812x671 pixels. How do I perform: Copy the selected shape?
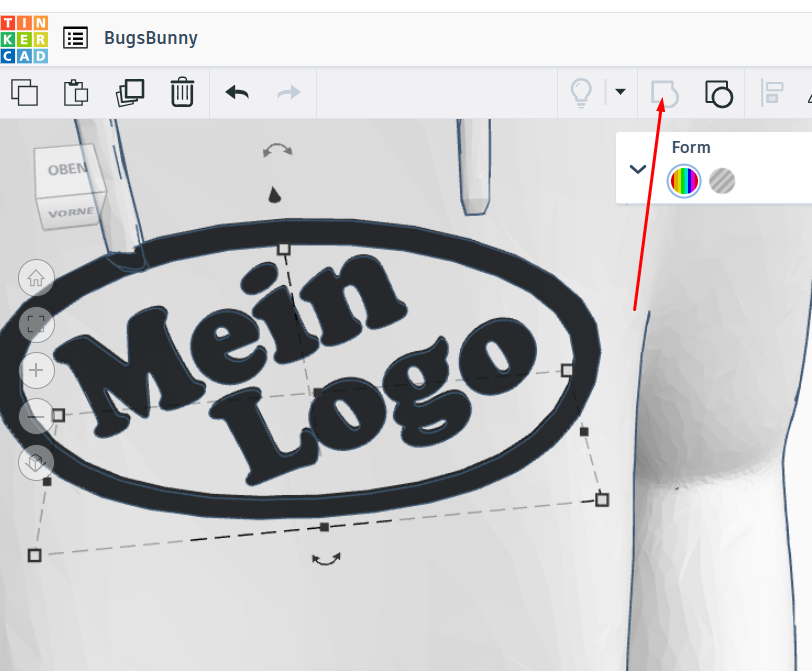pos(24,93)
